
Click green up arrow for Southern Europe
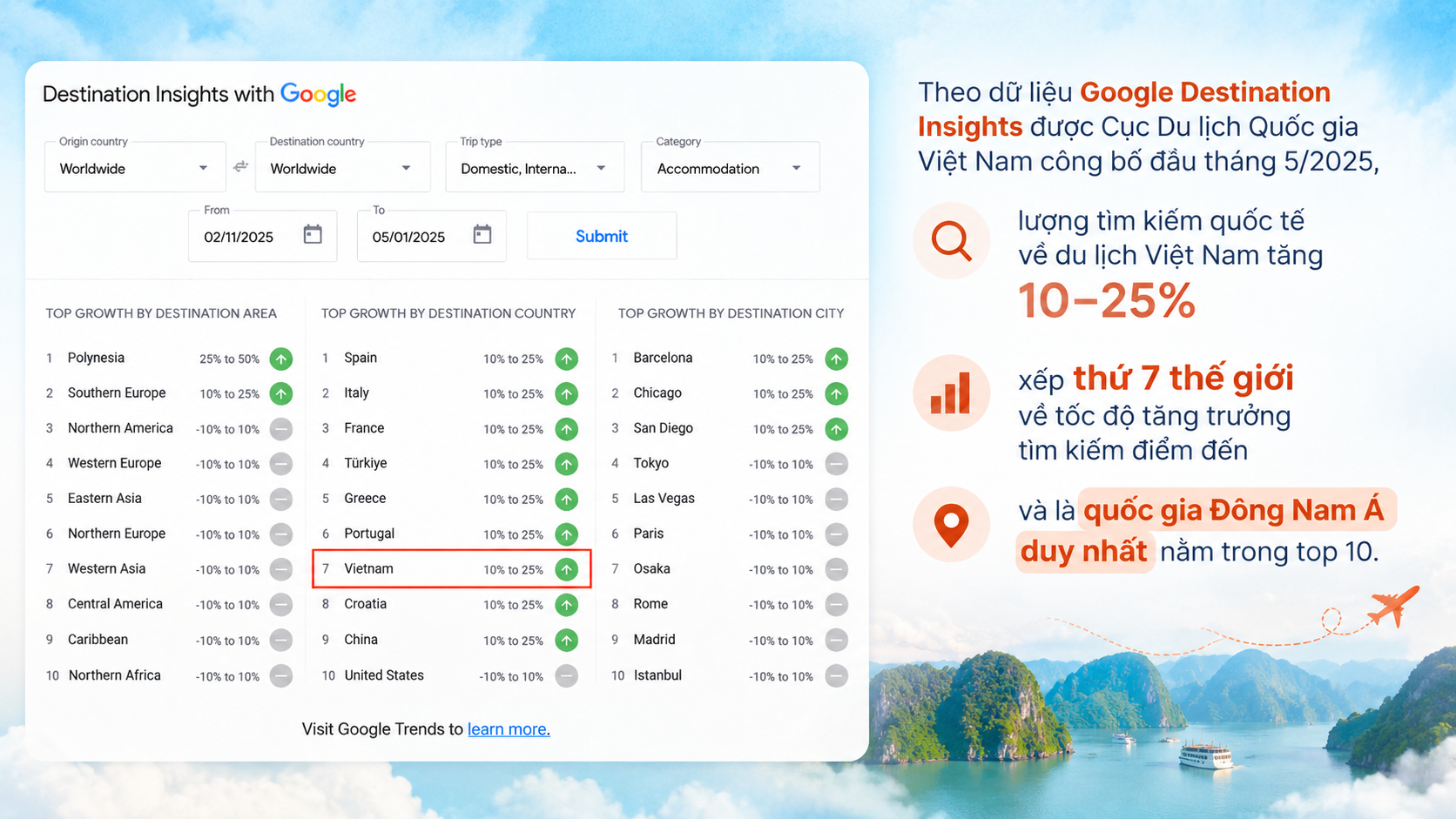[280, 393]
